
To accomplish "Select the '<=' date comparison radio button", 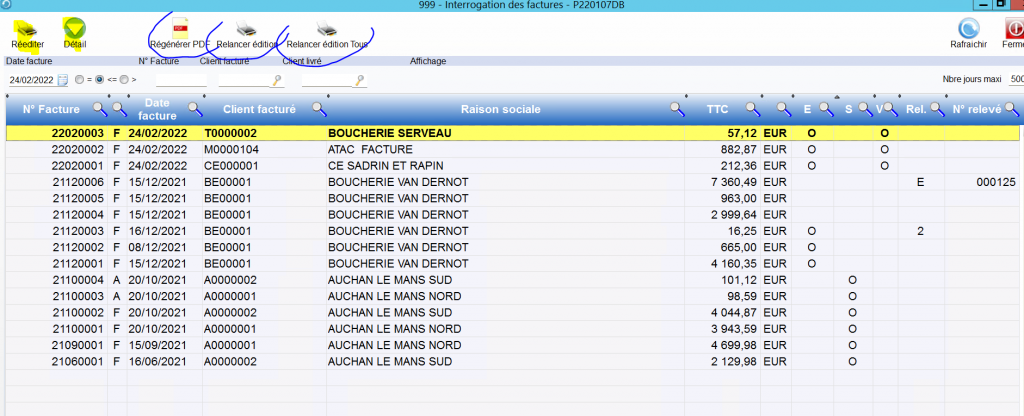I will tap(100, 79).
